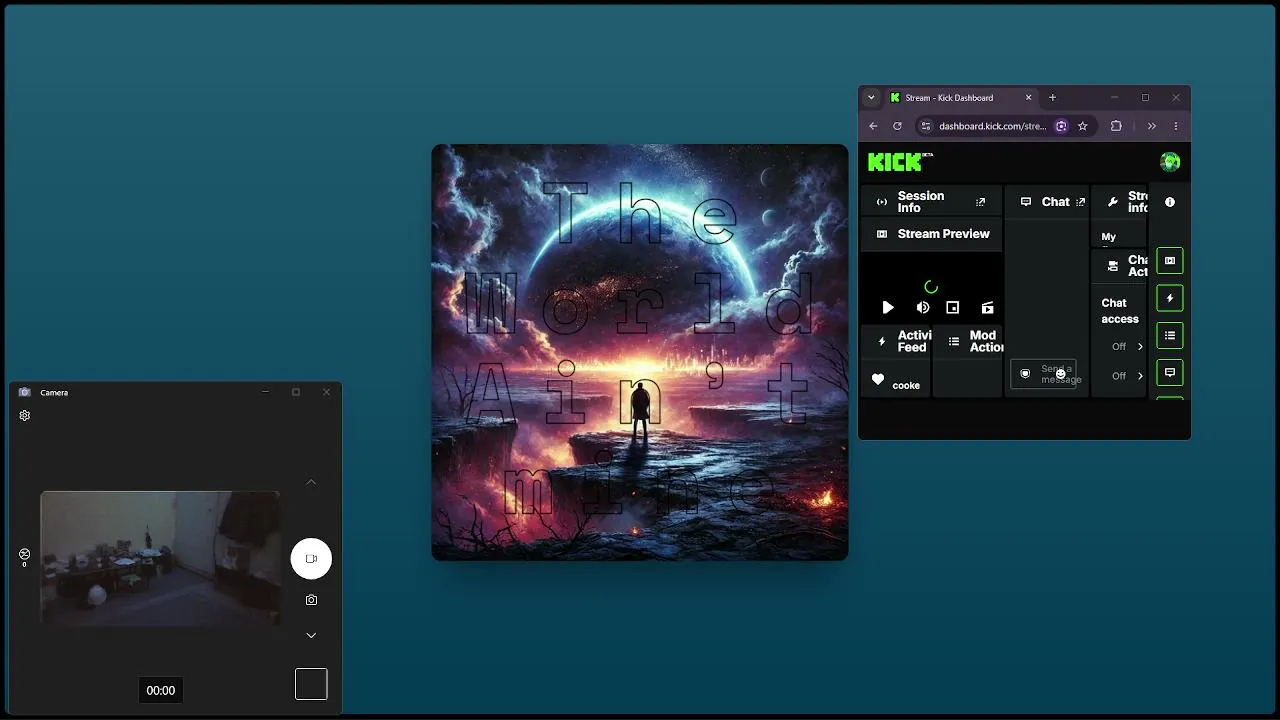Switch to photo mode in Camera
This screenshot has width=1280, height=720.
click(311, 600)
